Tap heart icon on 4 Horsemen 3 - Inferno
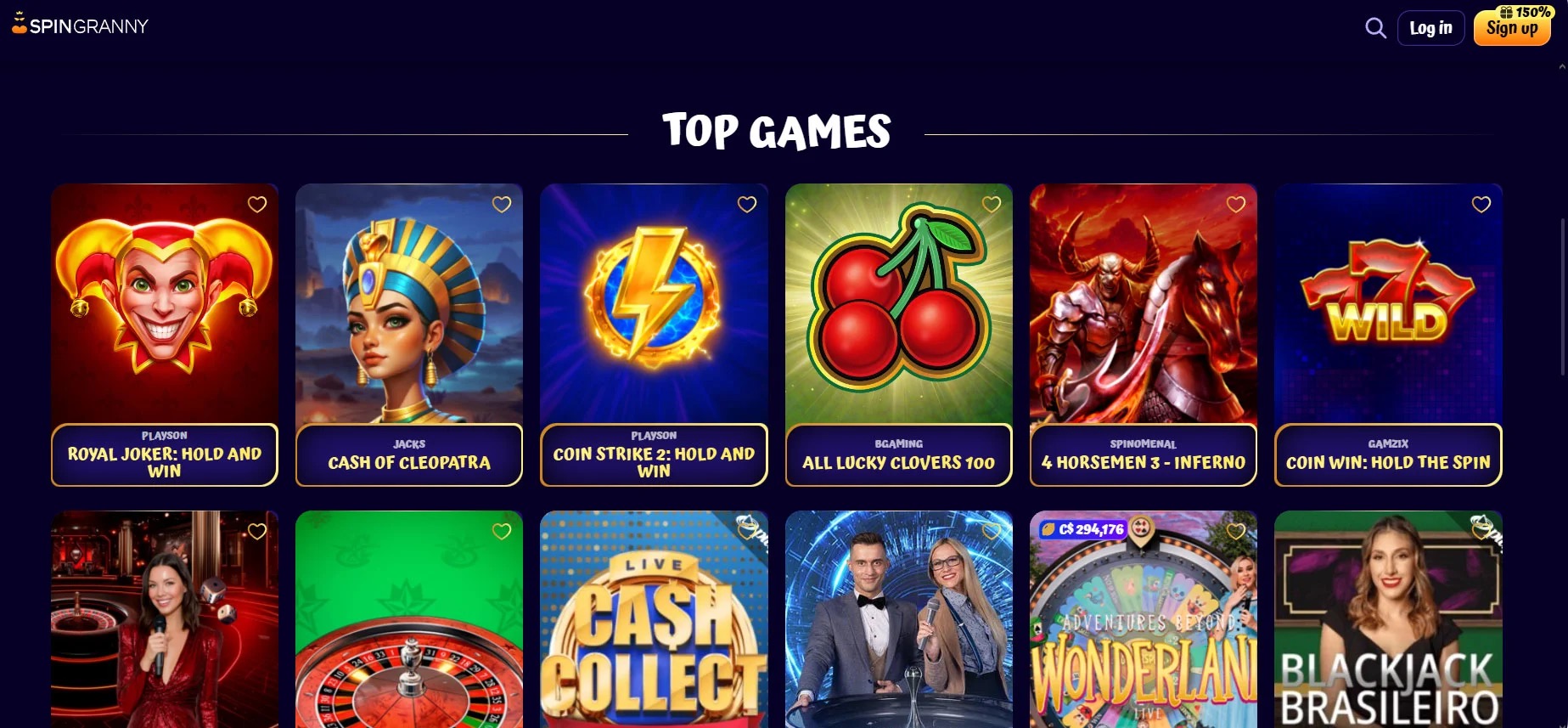1568x728 pixels. point(1236,204)
